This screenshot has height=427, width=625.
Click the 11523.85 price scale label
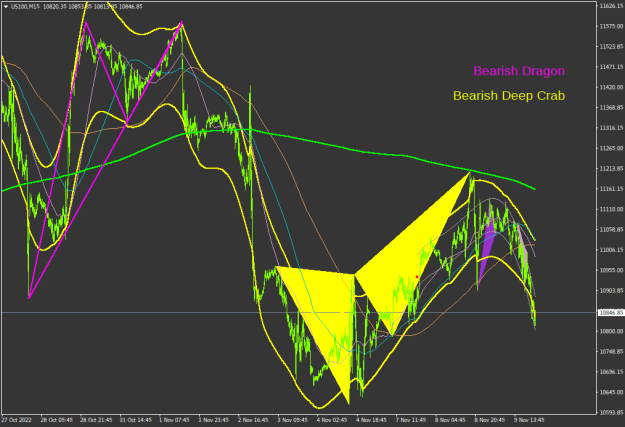click(x=611, y=47)
